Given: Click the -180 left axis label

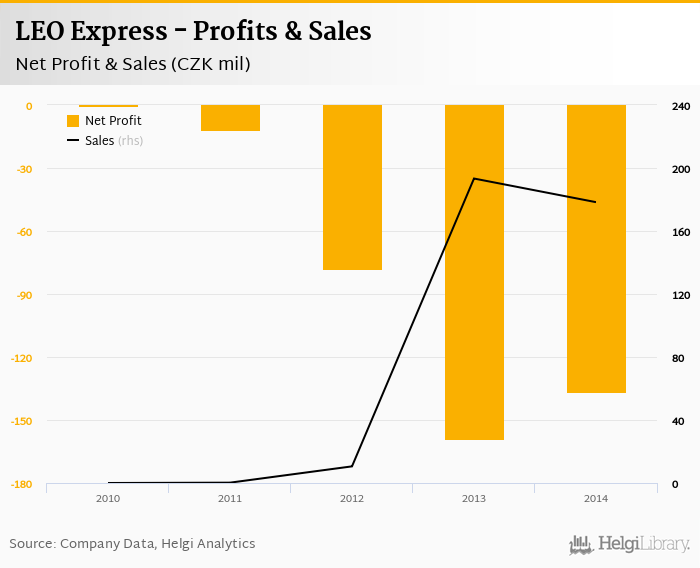Looking at the screenshot, I should click(21, 485).
